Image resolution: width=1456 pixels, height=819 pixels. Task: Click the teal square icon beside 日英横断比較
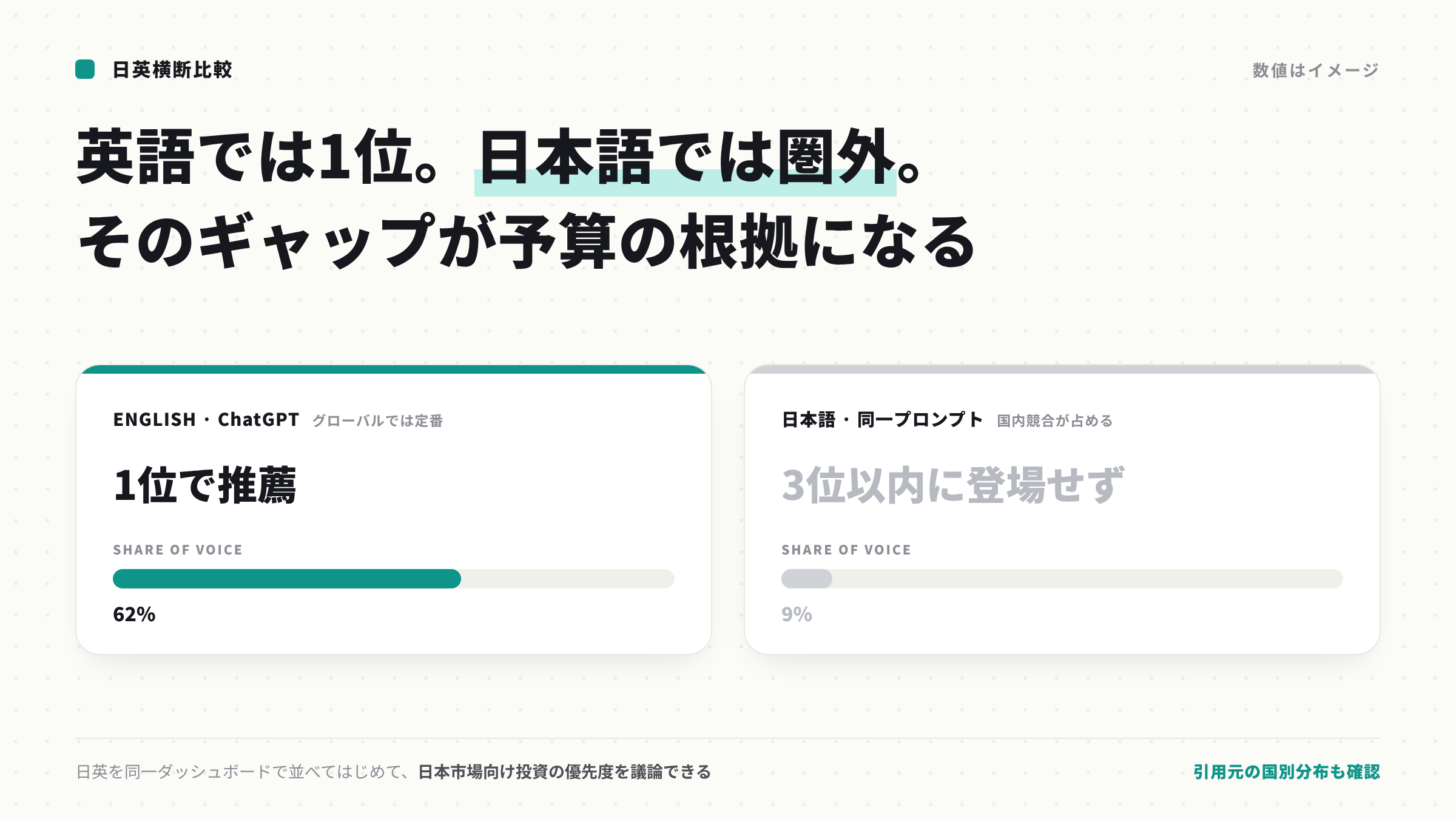pos(85,69)
